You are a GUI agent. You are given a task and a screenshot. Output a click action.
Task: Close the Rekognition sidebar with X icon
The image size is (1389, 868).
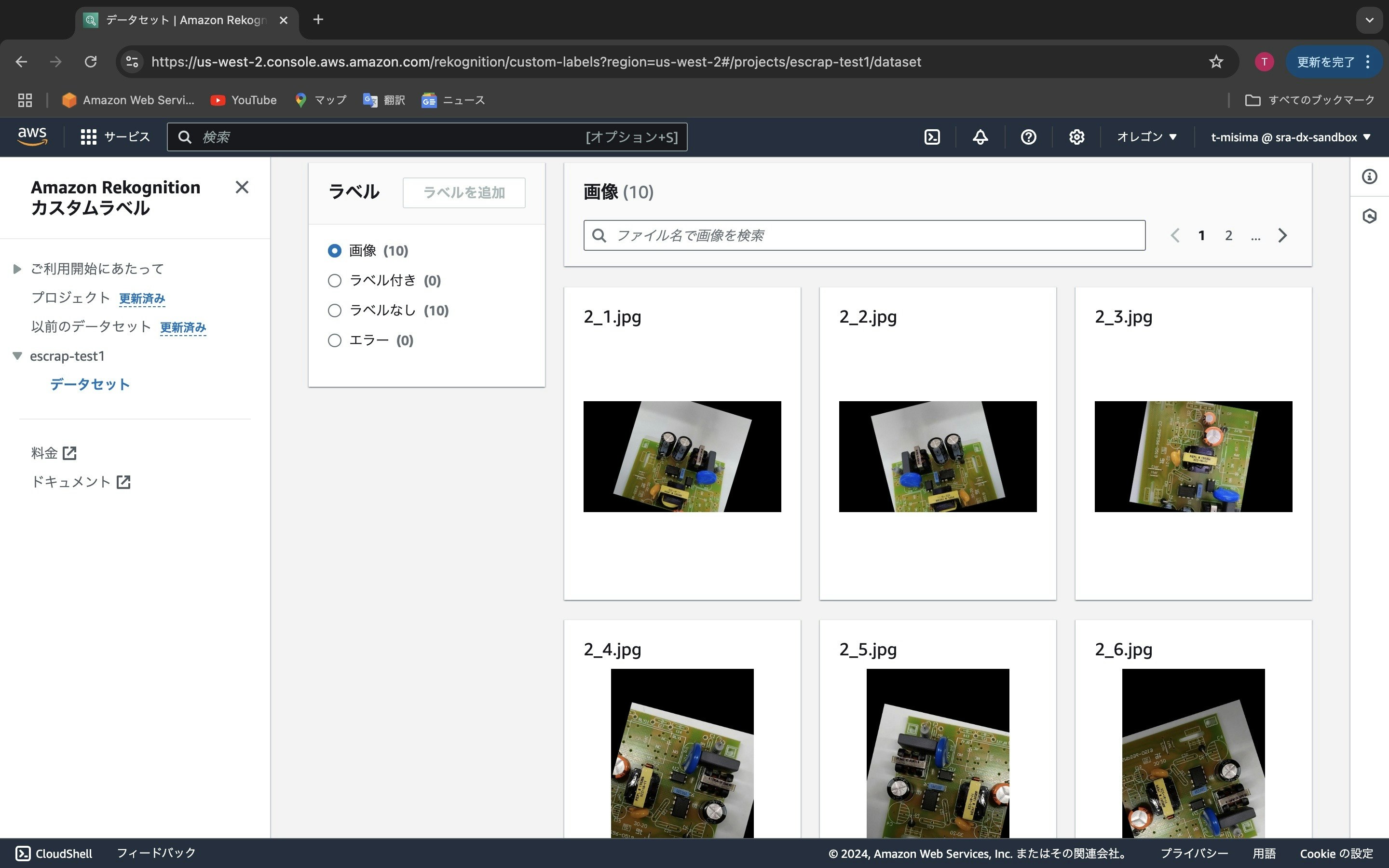point(242,187)
